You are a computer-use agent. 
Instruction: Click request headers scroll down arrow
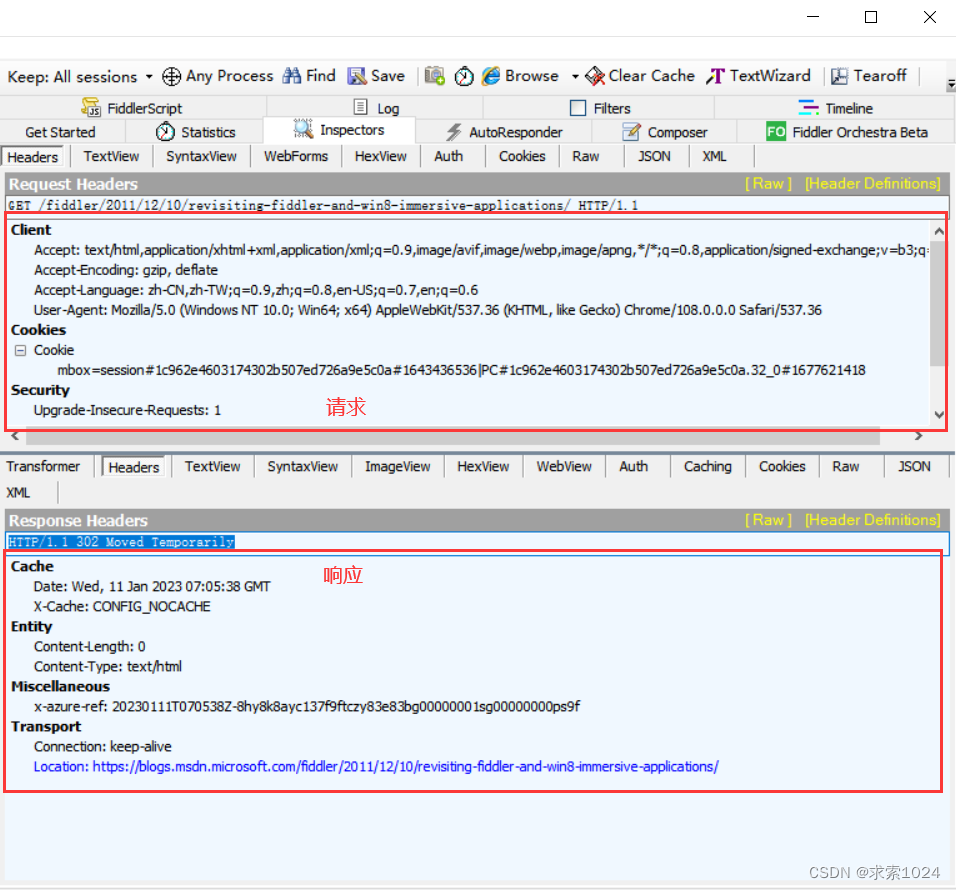click(939, 415)
